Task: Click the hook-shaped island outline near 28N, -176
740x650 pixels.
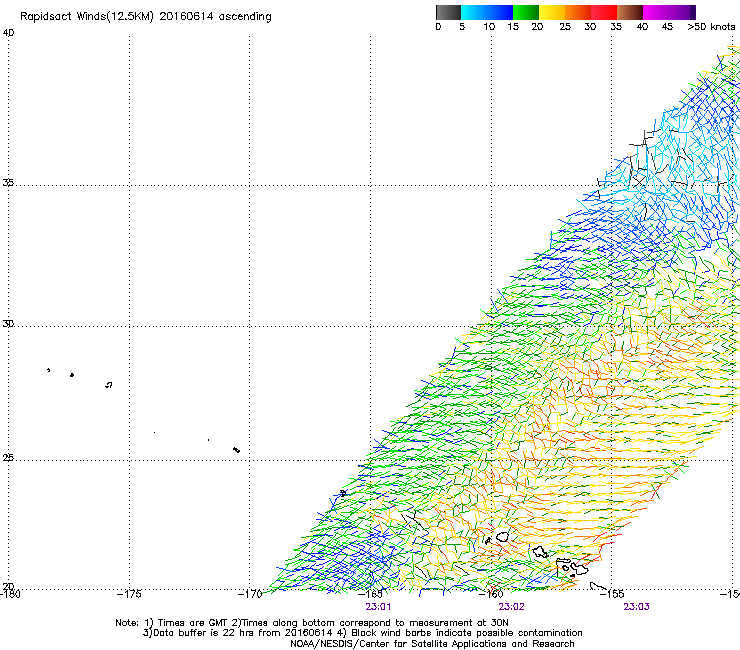Action: [x=109, y=385]
